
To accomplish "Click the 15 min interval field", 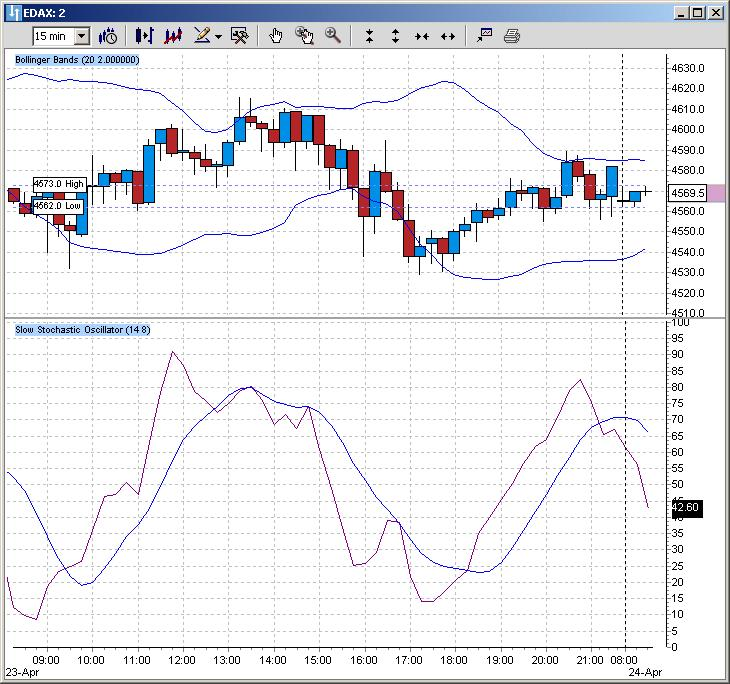I will pos(54,36).
